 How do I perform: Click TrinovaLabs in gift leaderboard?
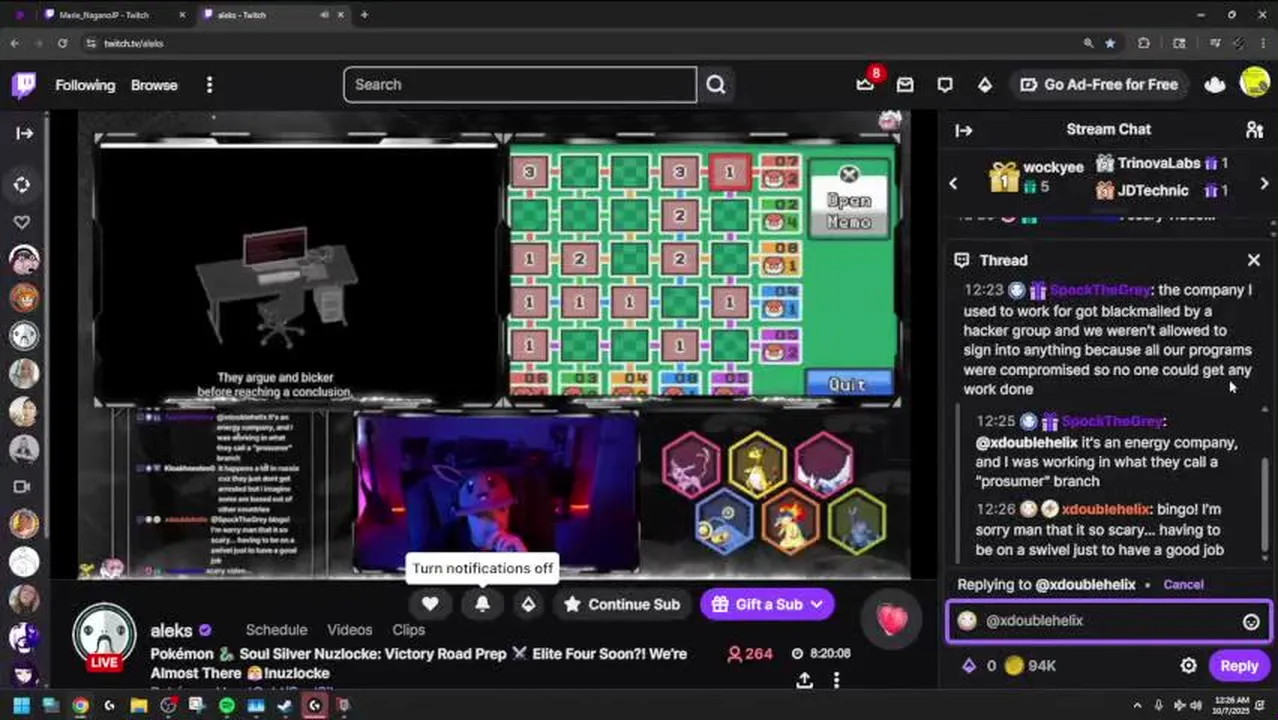tap(1159, 163)
